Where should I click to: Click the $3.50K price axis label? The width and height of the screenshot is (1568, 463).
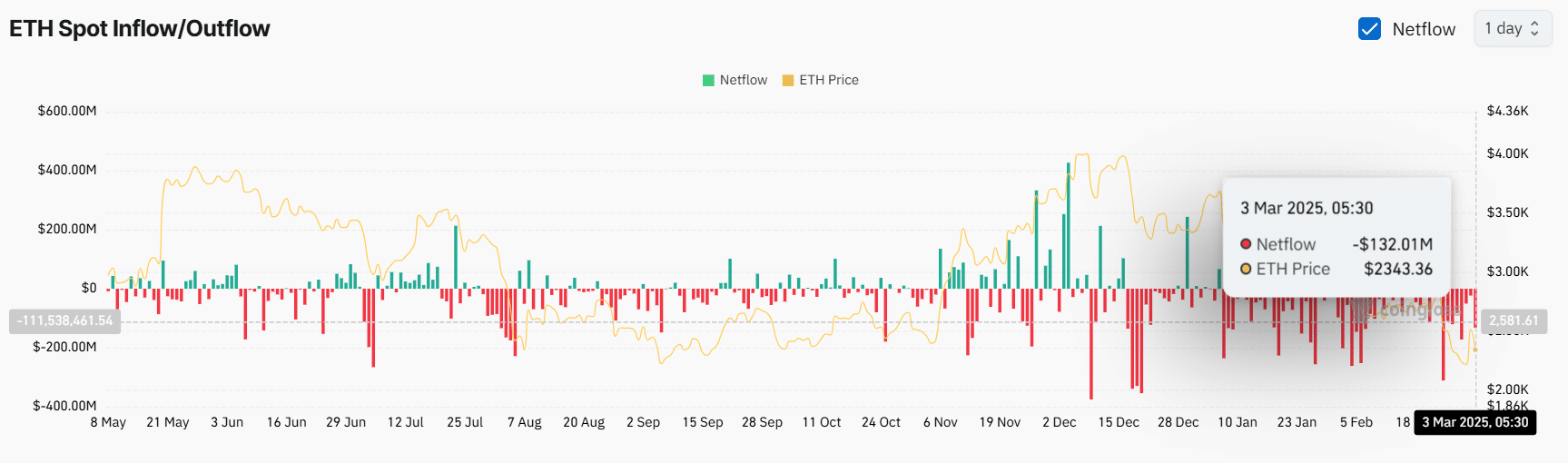click(x=1508, y=212)
